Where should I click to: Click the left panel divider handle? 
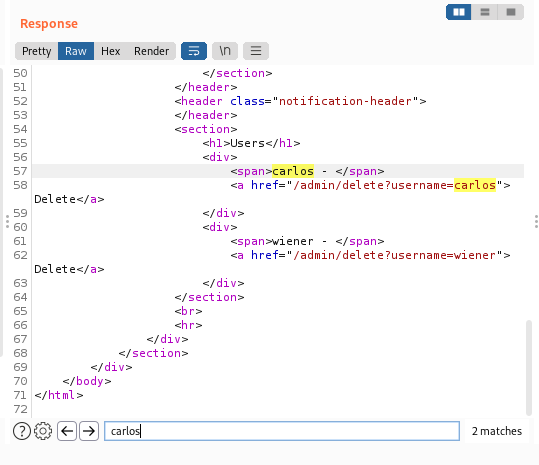[7, 222]
